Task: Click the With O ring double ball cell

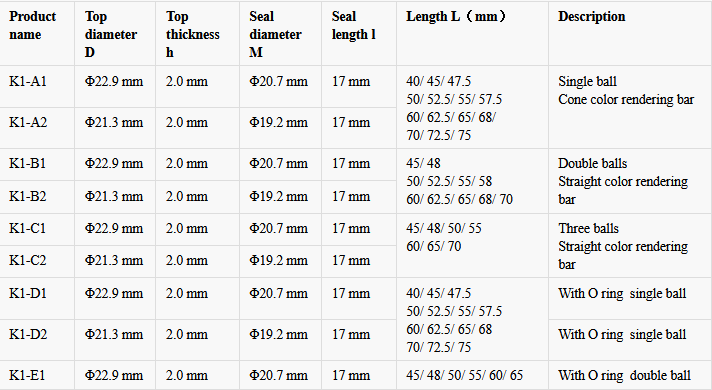Action: tap(624, 375)
